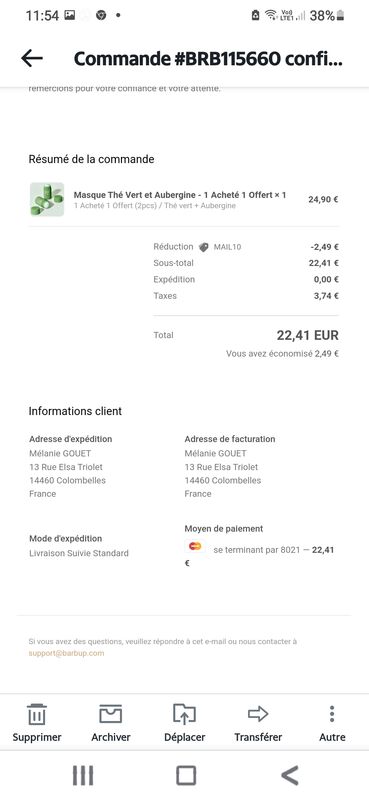Tap the Android back chevron
Screen dimensions: 369x800
289,776
